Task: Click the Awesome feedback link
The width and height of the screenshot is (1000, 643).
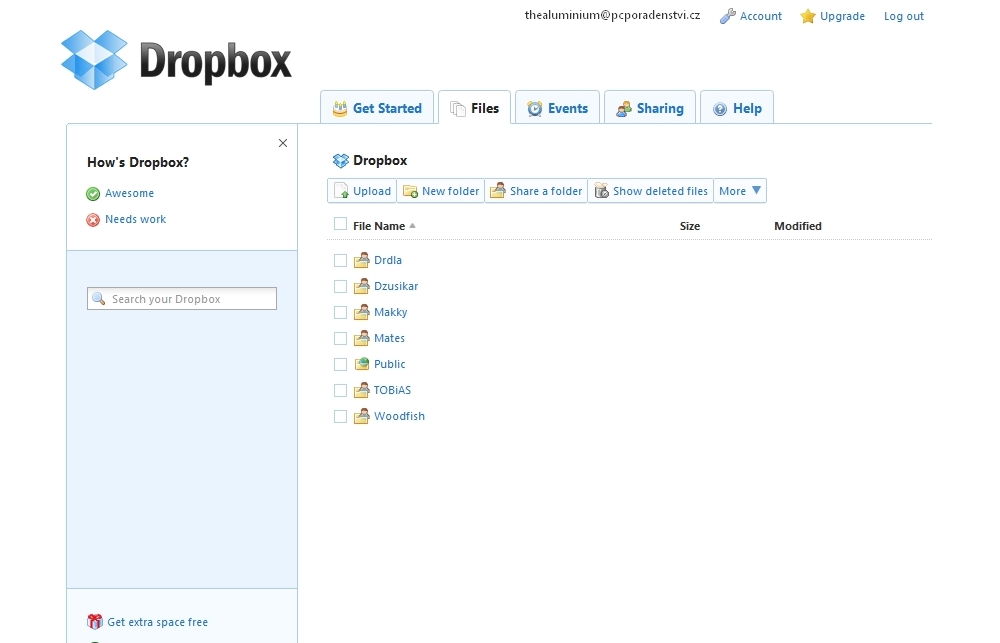Action: tap(129, 193)
